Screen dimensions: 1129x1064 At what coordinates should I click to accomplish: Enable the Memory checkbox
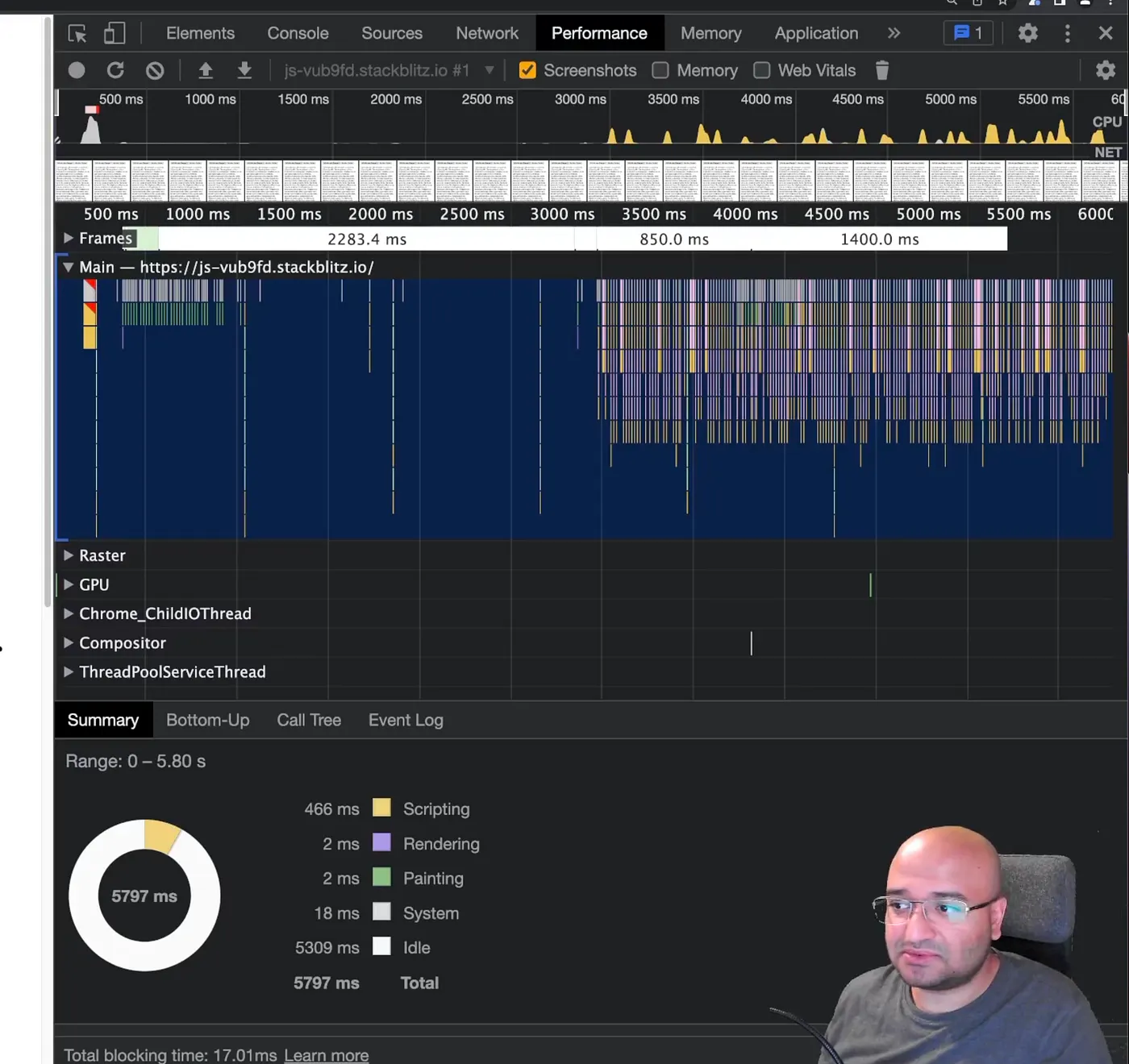click(660, 71)
